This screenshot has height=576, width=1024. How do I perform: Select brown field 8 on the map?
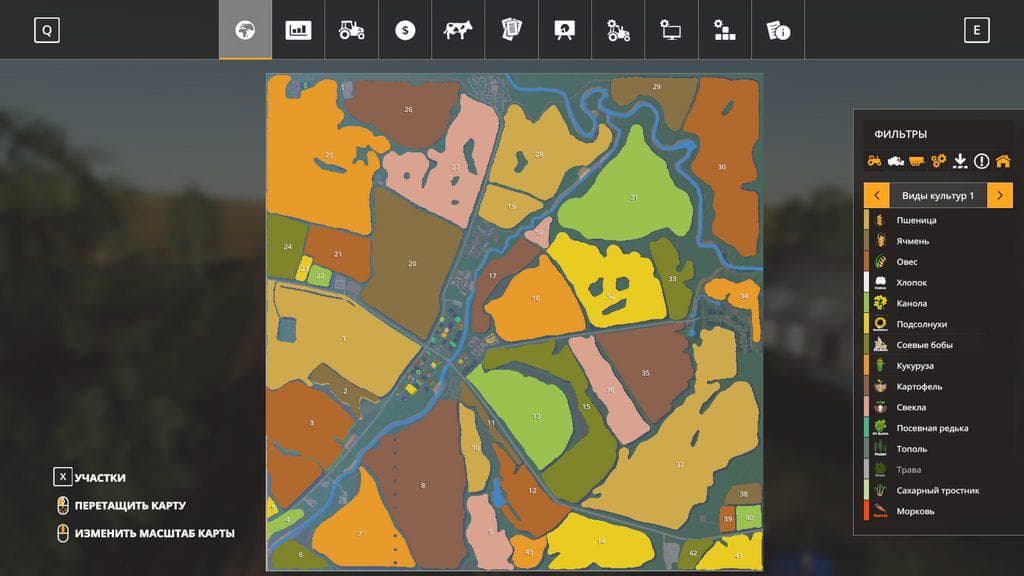(x=421, y=485)
